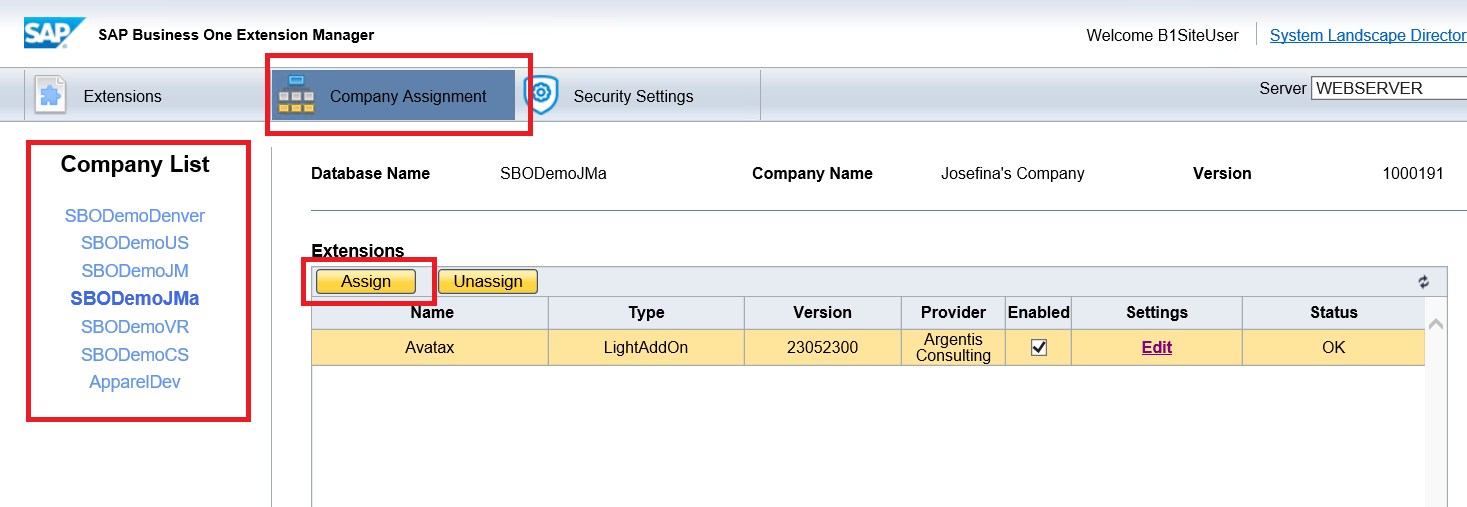Select SBODemoJMa company
Screen dimensions: 1467x507
coord(135,298)
